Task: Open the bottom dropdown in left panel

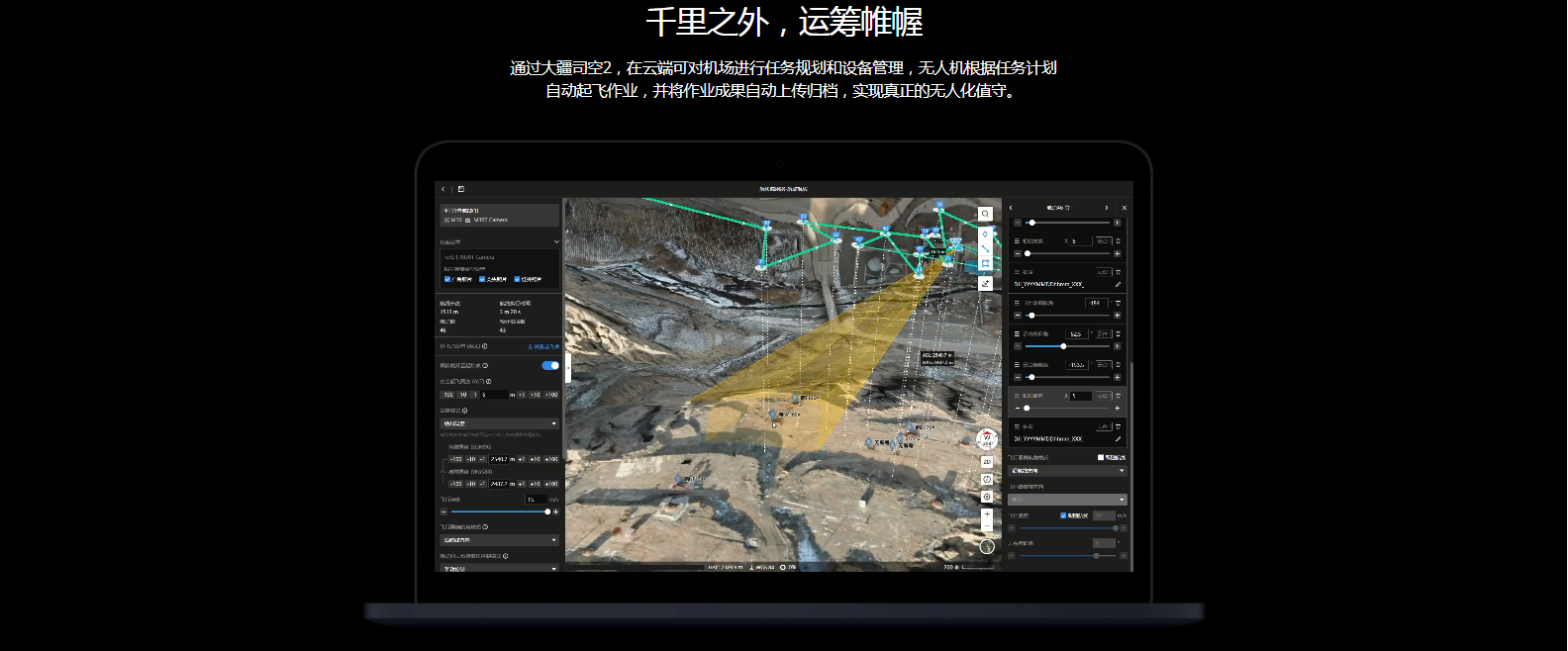Action: coord(500,568)
